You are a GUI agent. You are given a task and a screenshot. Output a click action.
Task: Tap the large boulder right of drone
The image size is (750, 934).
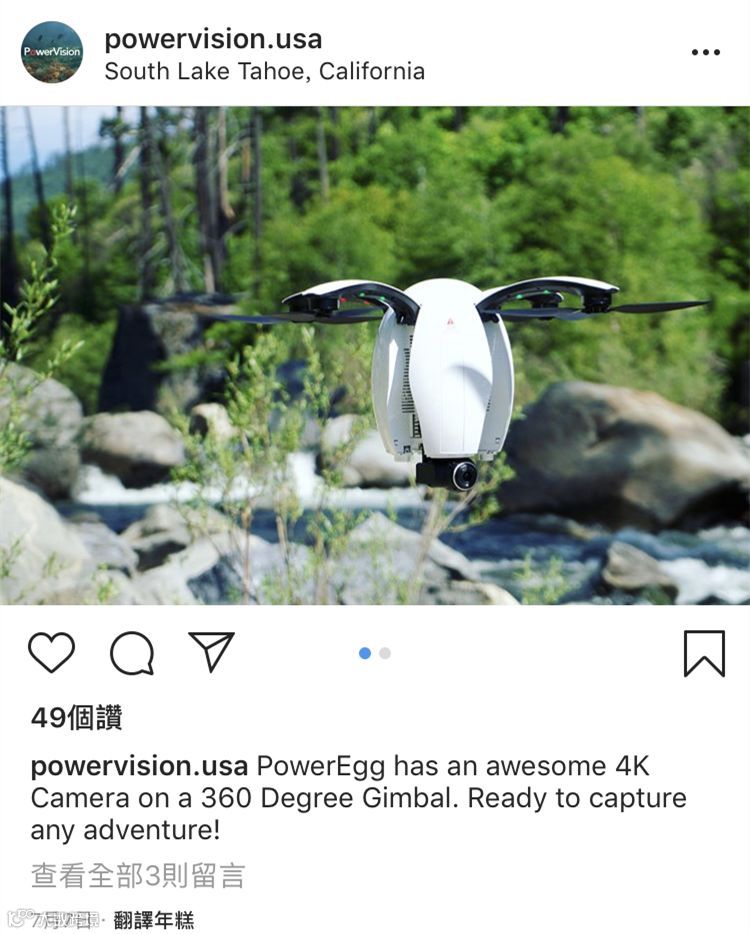pos(623,453)
